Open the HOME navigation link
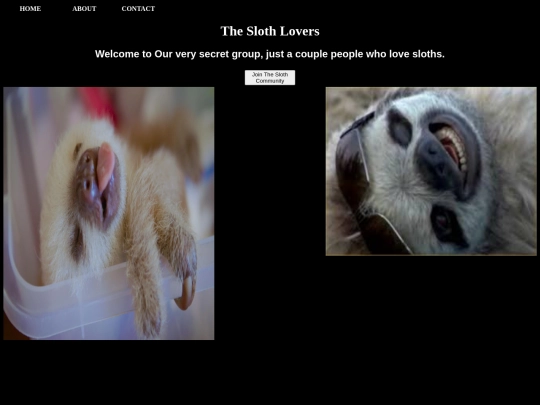Viewport: 540px width, 405px height. (30, 9)
